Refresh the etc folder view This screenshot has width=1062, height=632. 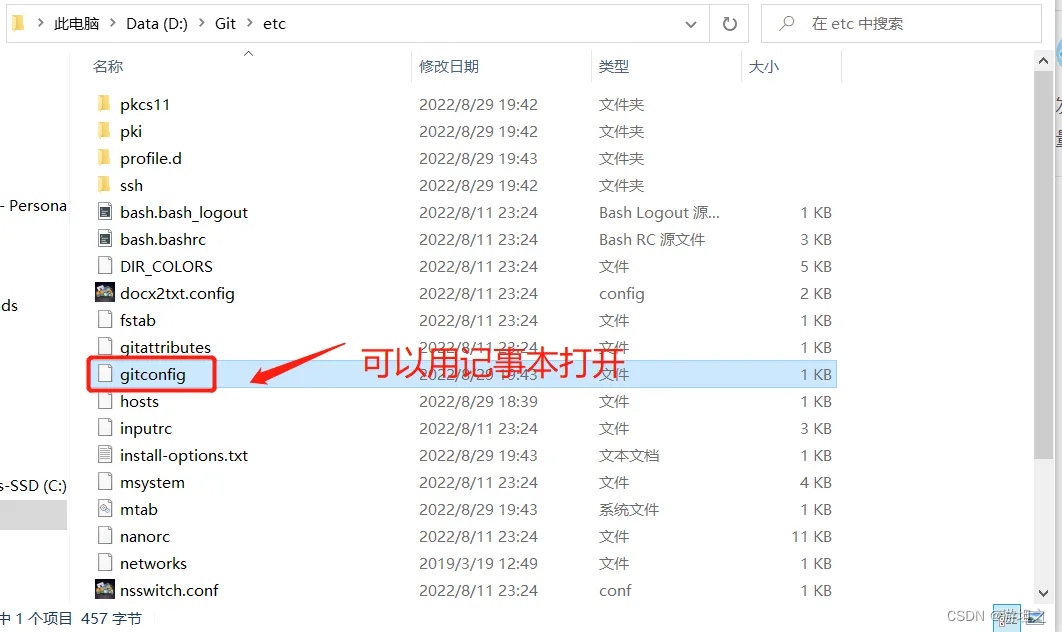[729, 24]
